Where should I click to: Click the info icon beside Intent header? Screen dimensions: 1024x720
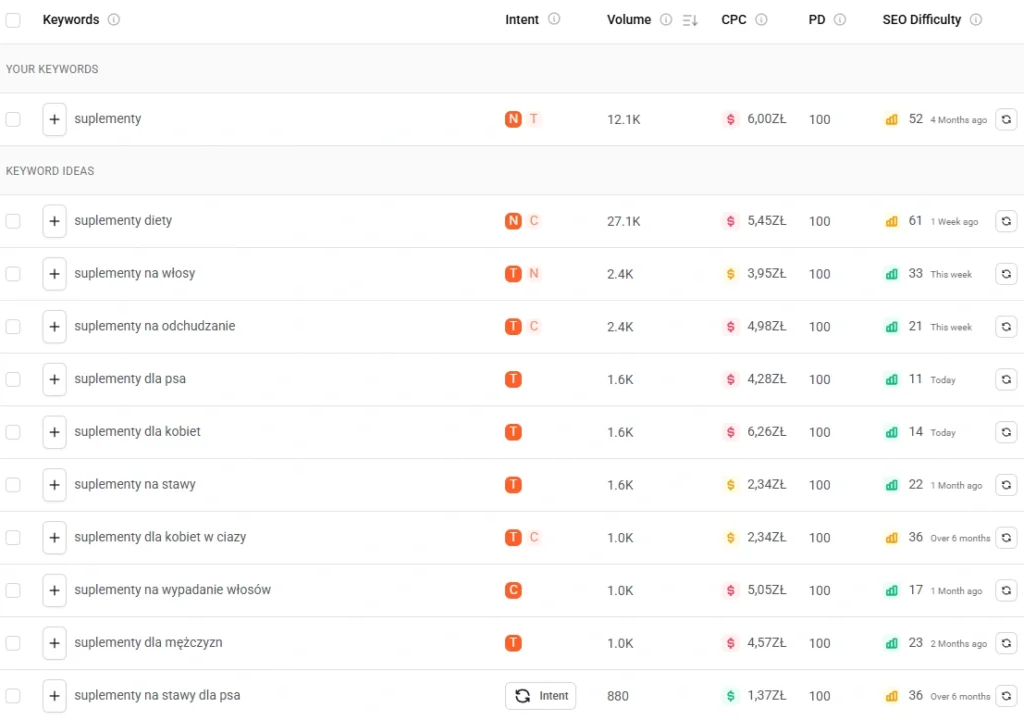pos(554,20)
